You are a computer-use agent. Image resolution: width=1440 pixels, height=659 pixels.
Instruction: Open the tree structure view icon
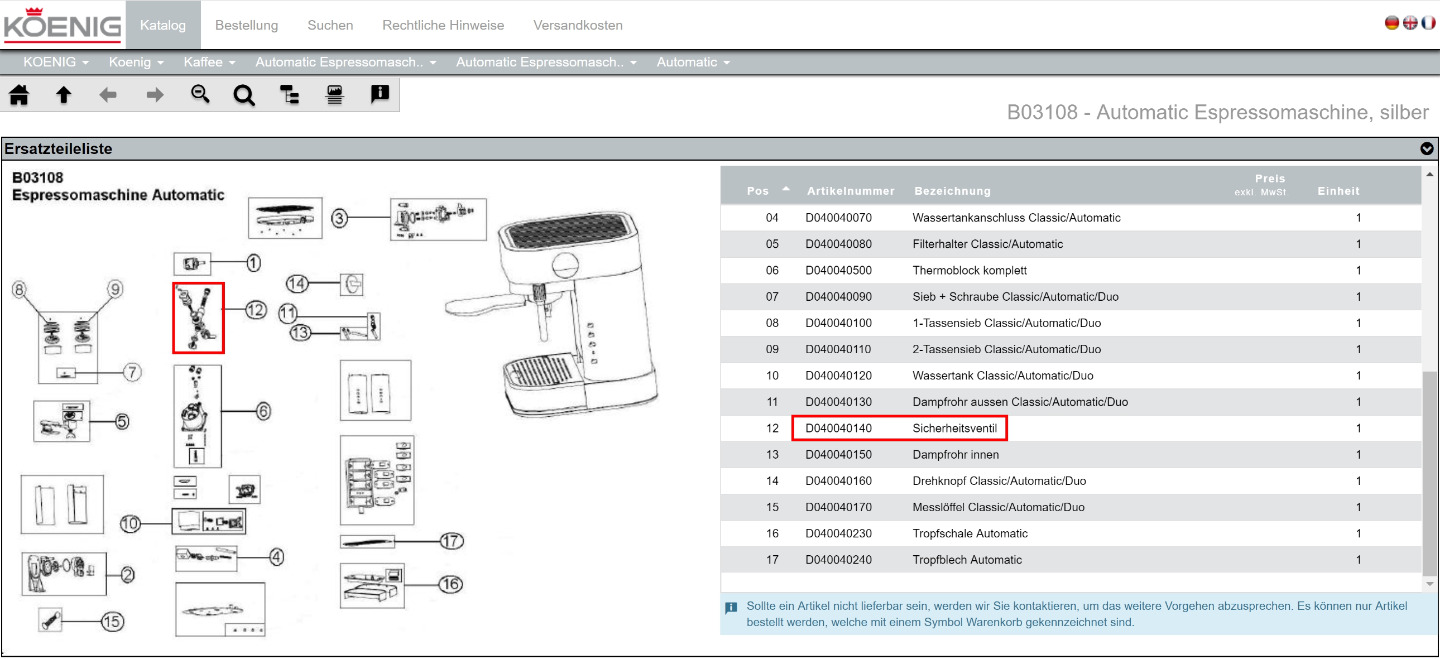click(290, 95)
